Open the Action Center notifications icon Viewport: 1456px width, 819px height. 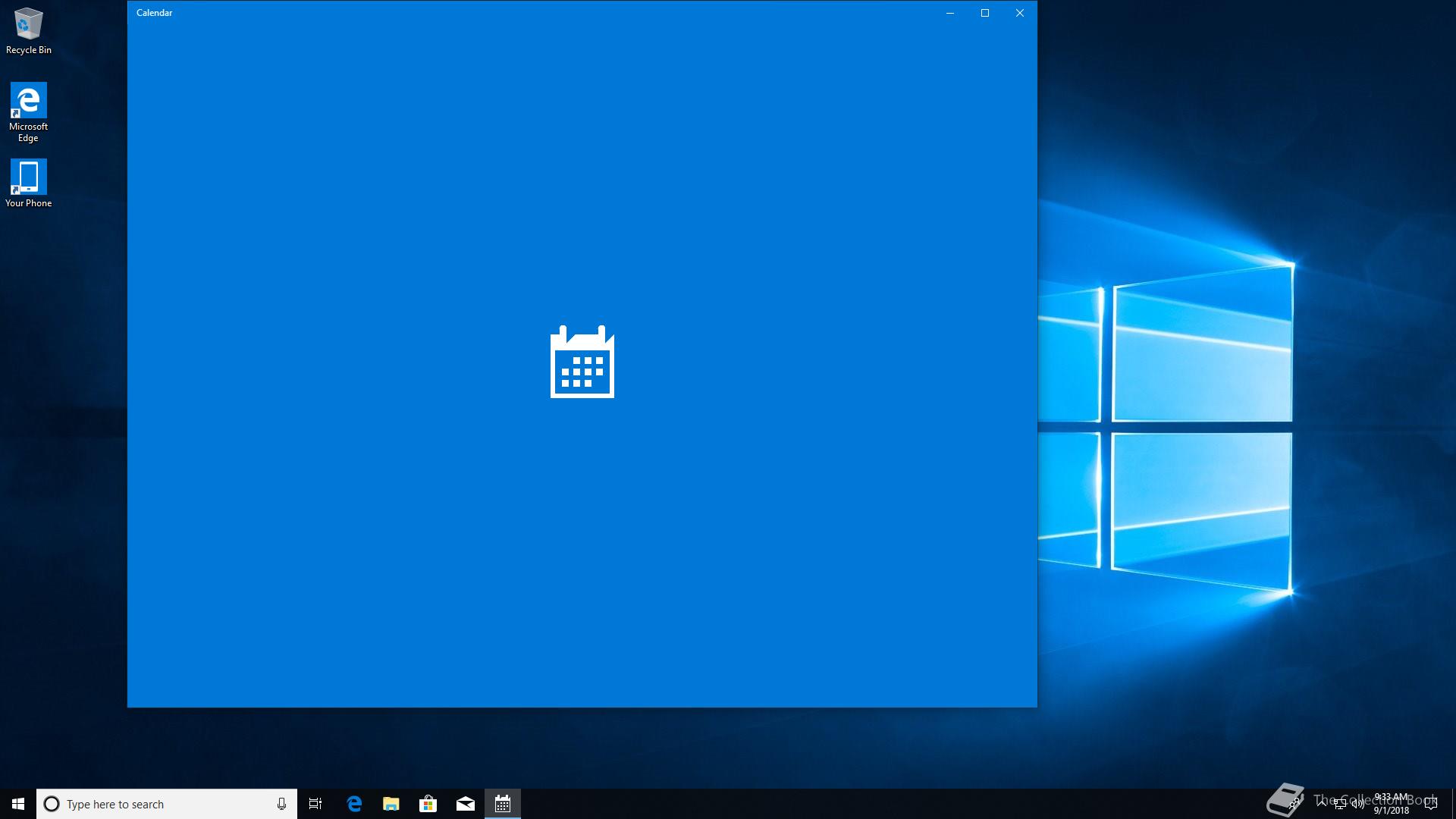pos(1431,804)
